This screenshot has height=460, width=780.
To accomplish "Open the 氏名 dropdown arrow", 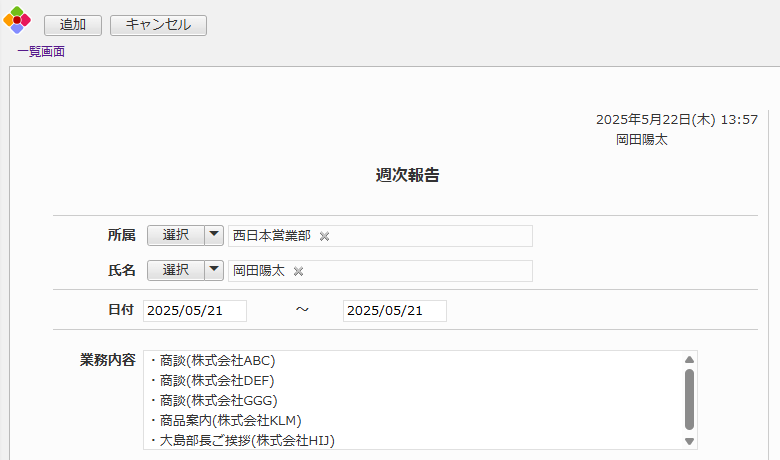I will (214, 270).
